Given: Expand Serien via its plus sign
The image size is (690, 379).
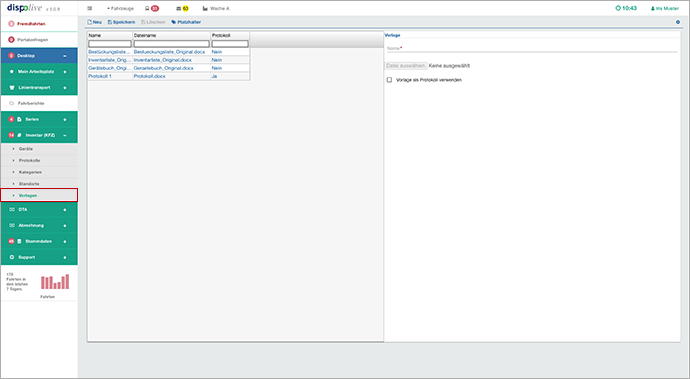Looking at the screenshot, I should tap(65, 119).
